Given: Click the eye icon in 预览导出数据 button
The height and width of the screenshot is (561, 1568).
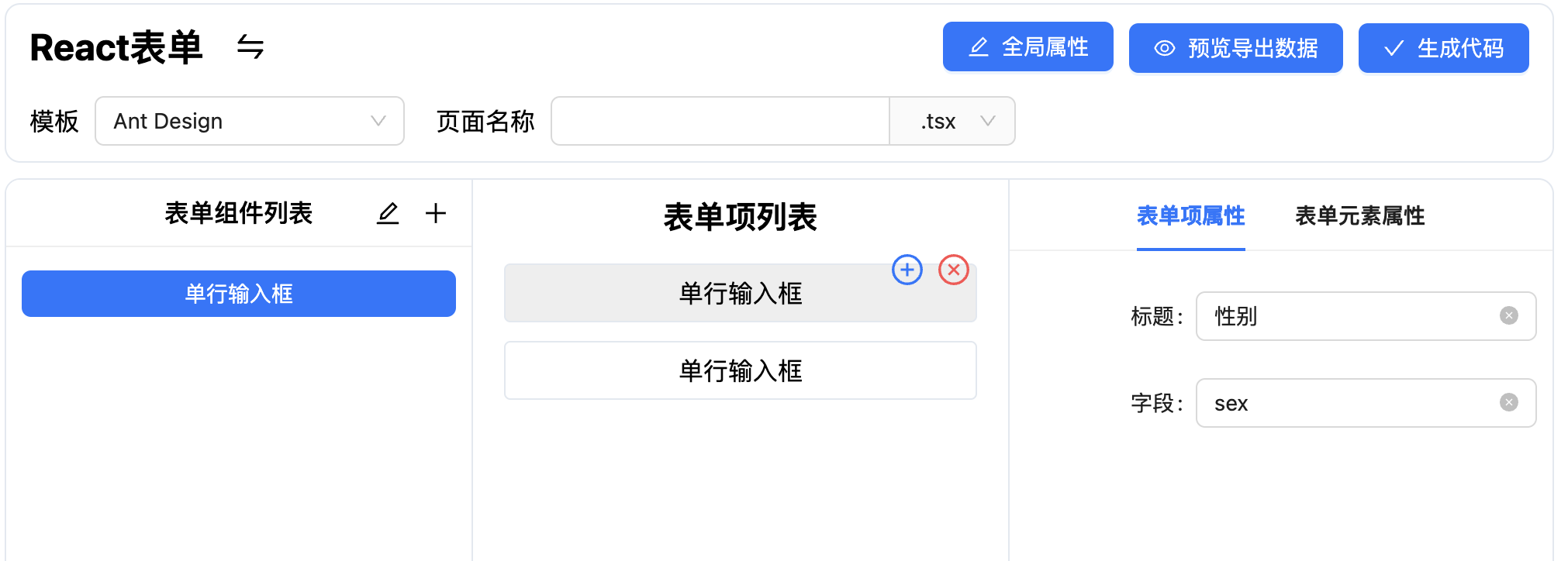Looking at the screenshot, I should click(1162, 48).
